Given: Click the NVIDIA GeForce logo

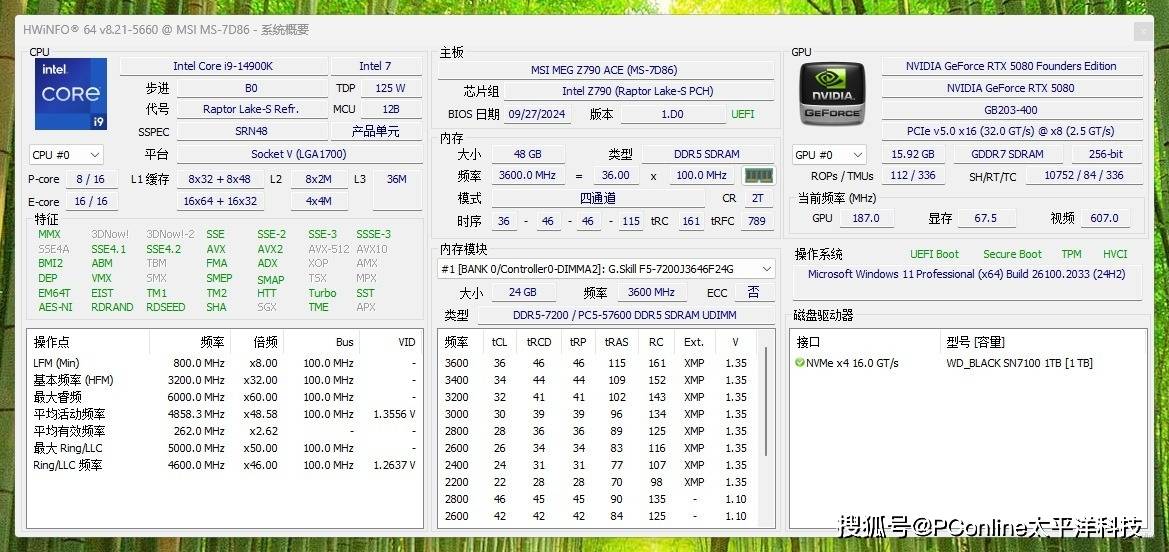Looking at the screenshot, I should click(x=833, y=94).
